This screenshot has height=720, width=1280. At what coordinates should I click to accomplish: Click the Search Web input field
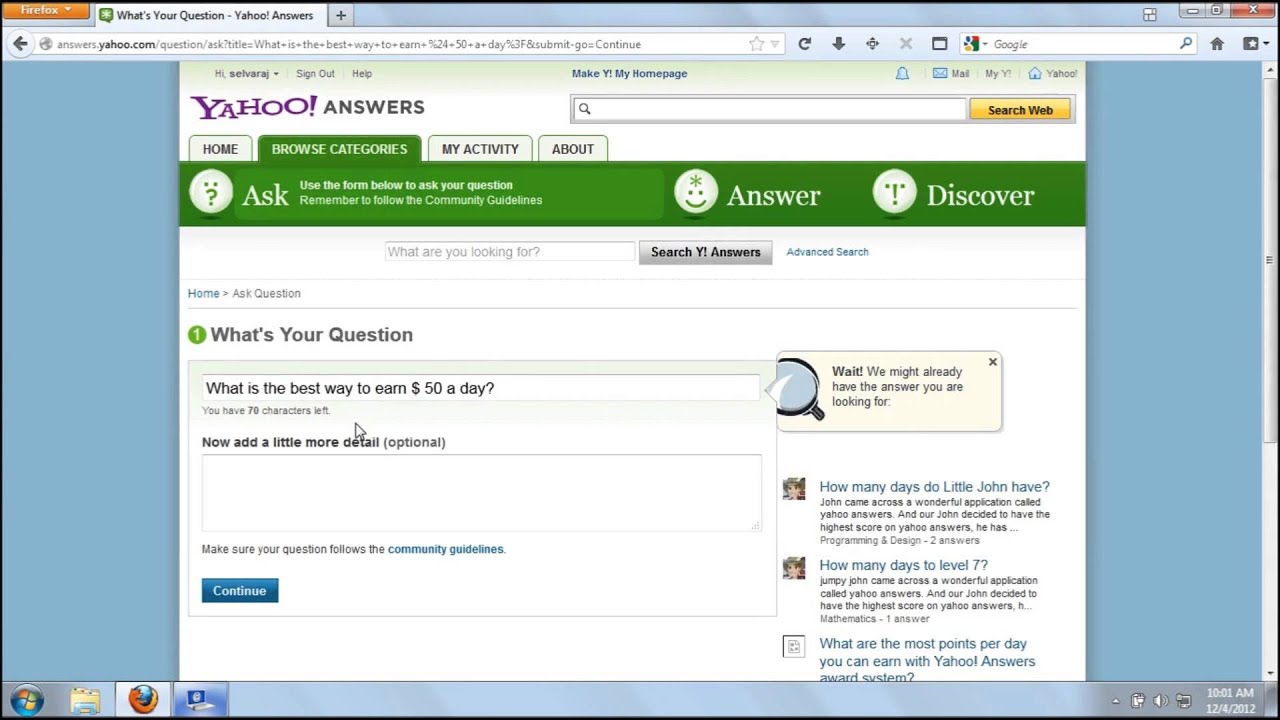click(768, 109)
